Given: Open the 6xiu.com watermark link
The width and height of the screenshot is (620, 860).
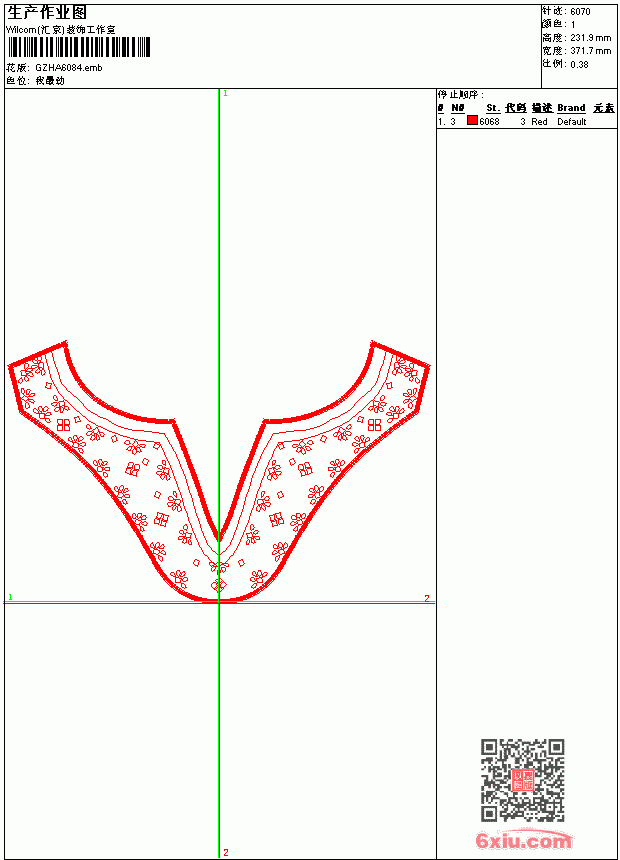Looking at the screenshot, I should click(523, 840).
